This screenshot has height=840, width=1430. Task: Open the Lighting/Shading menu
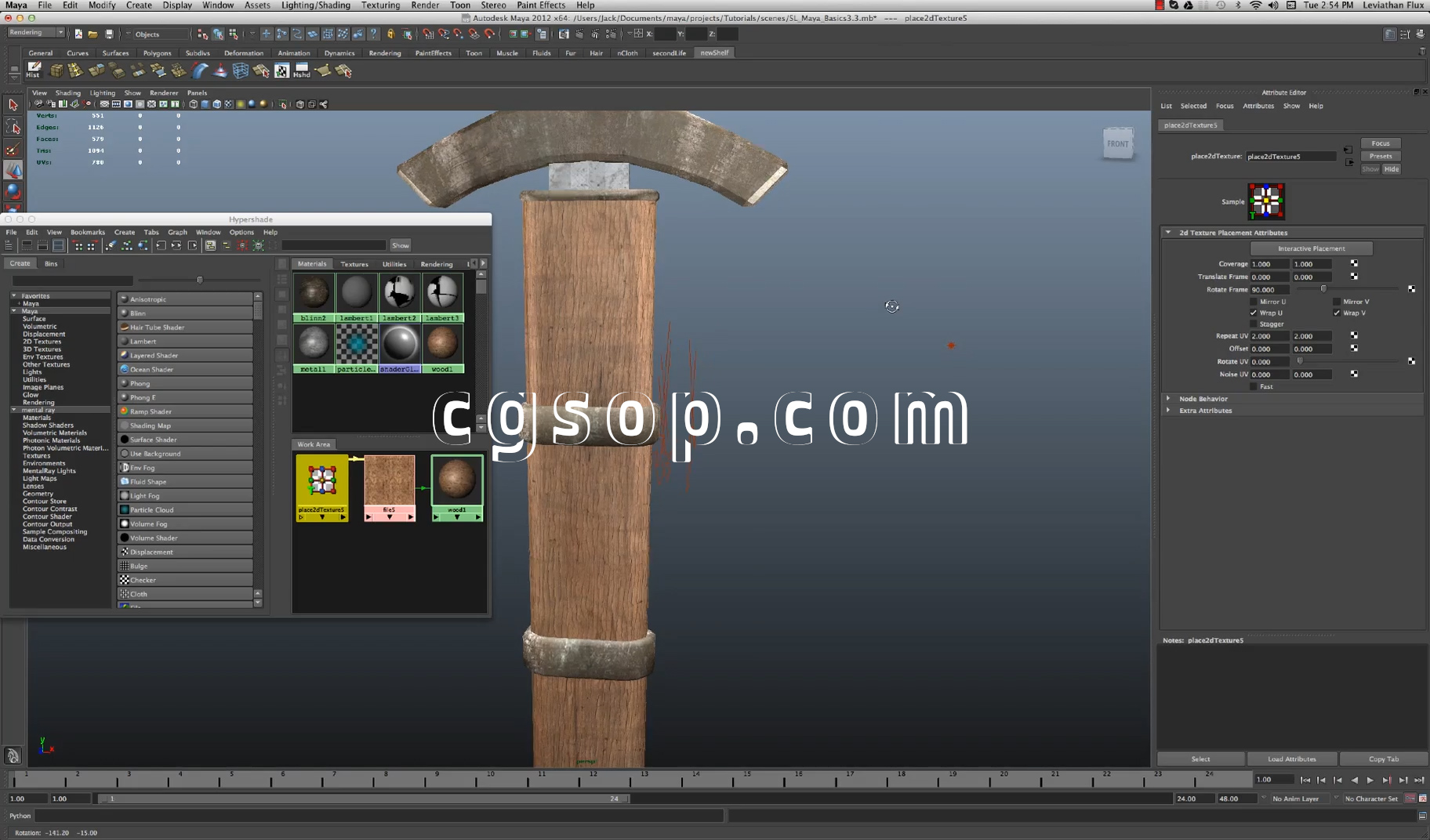pyautogui.click(x=316, y=5)
